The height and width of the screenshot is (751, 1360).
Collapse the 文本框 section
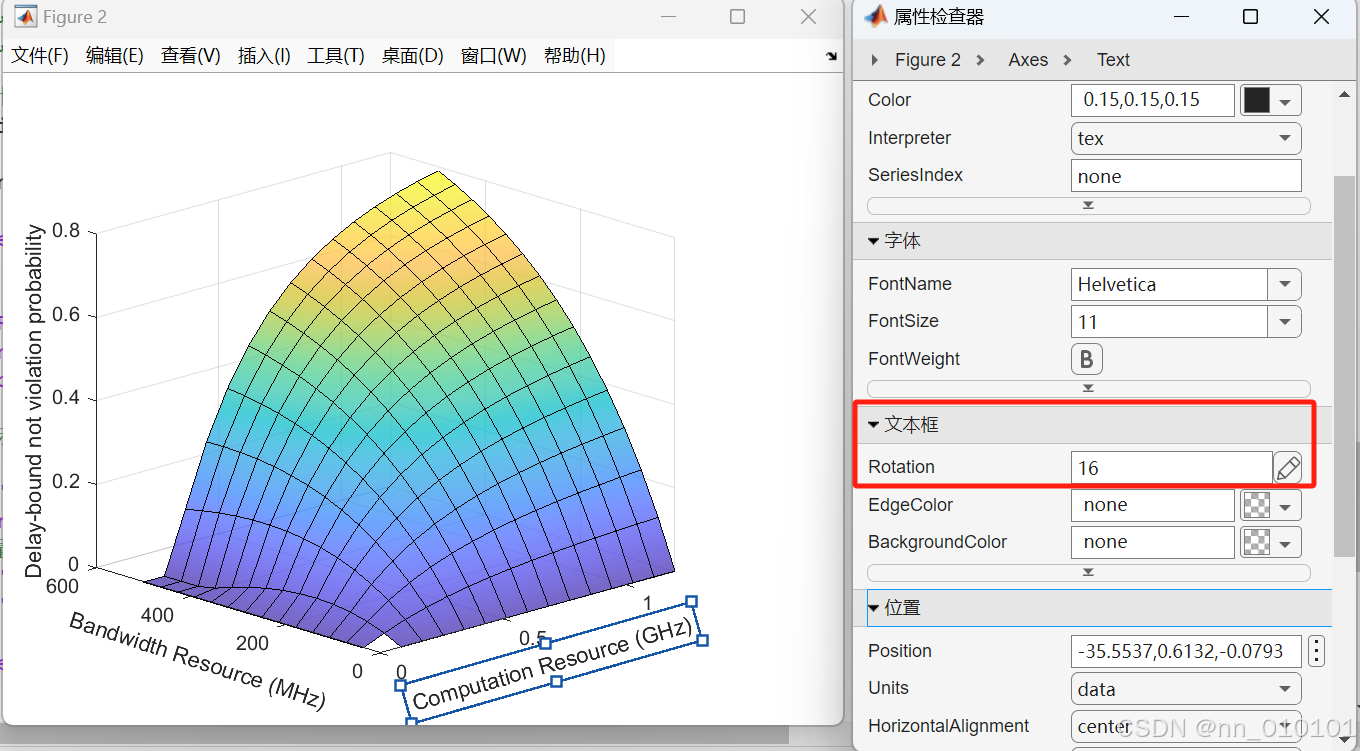point(873,425)
